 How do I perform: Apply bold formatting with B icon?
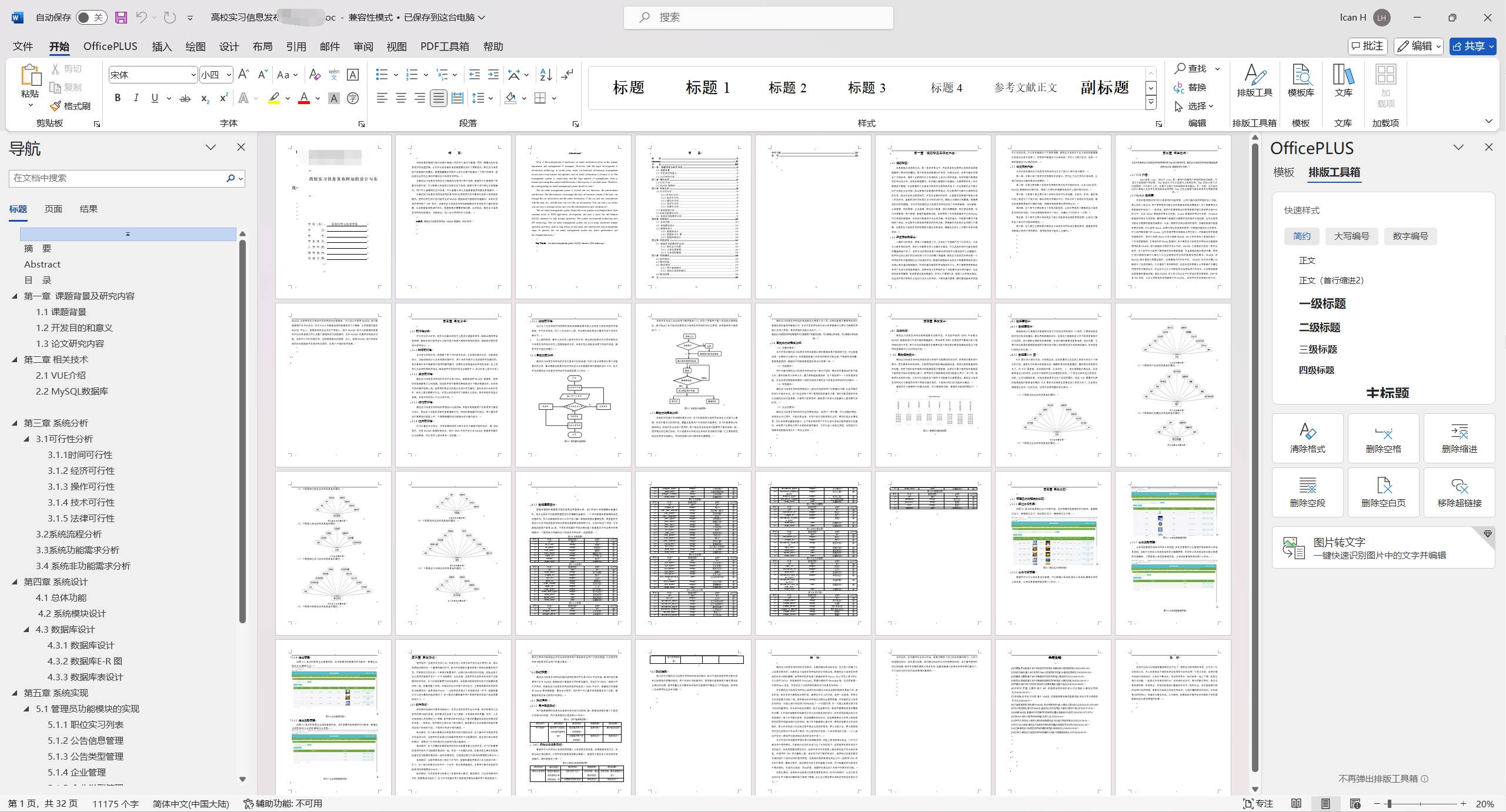[118, 98]
